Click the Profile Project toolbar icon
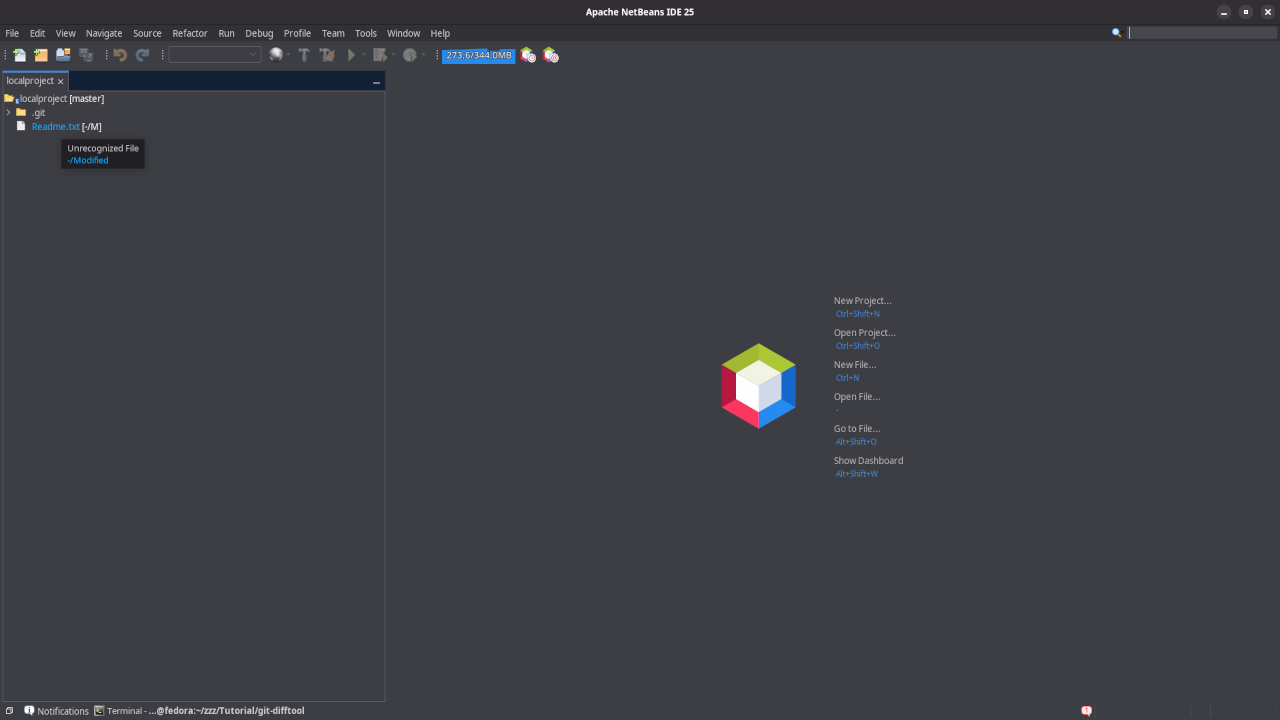This screenshot has width=1280, height=720. [409, 55]
